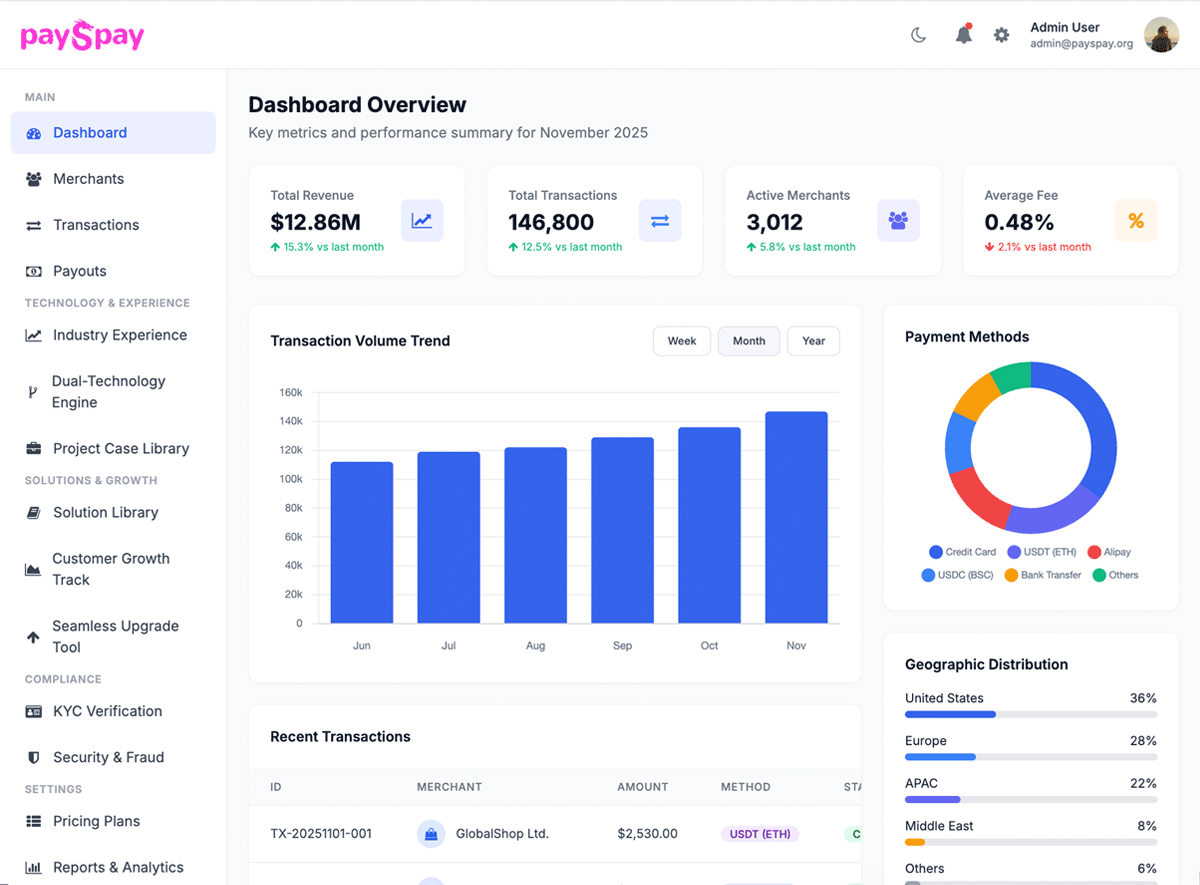
Task: Switch the chart to Week view
Action: coord(682,341)
